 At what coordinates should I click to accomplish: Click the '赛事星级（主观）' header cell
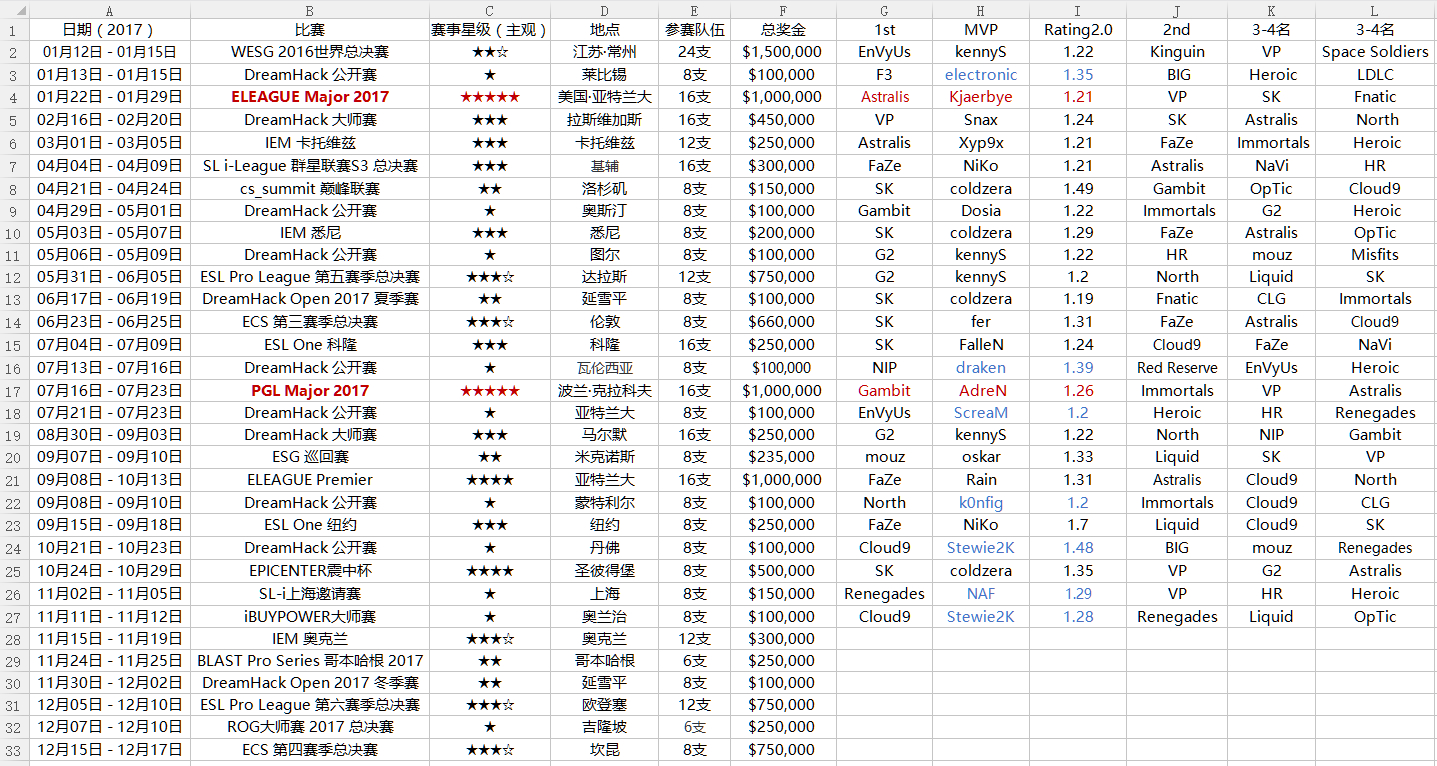point(490,30)
